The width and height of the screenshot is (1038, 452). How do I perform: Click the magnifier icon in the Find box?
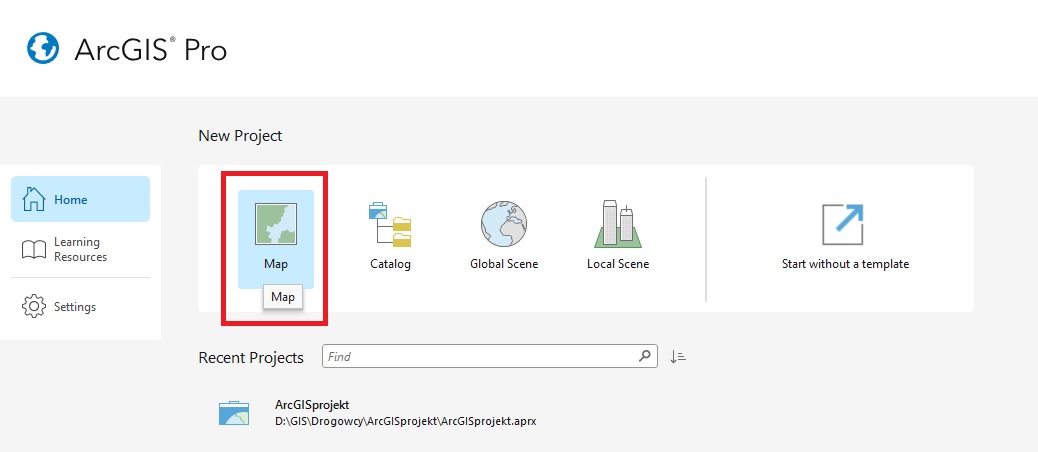coord(645,356)
